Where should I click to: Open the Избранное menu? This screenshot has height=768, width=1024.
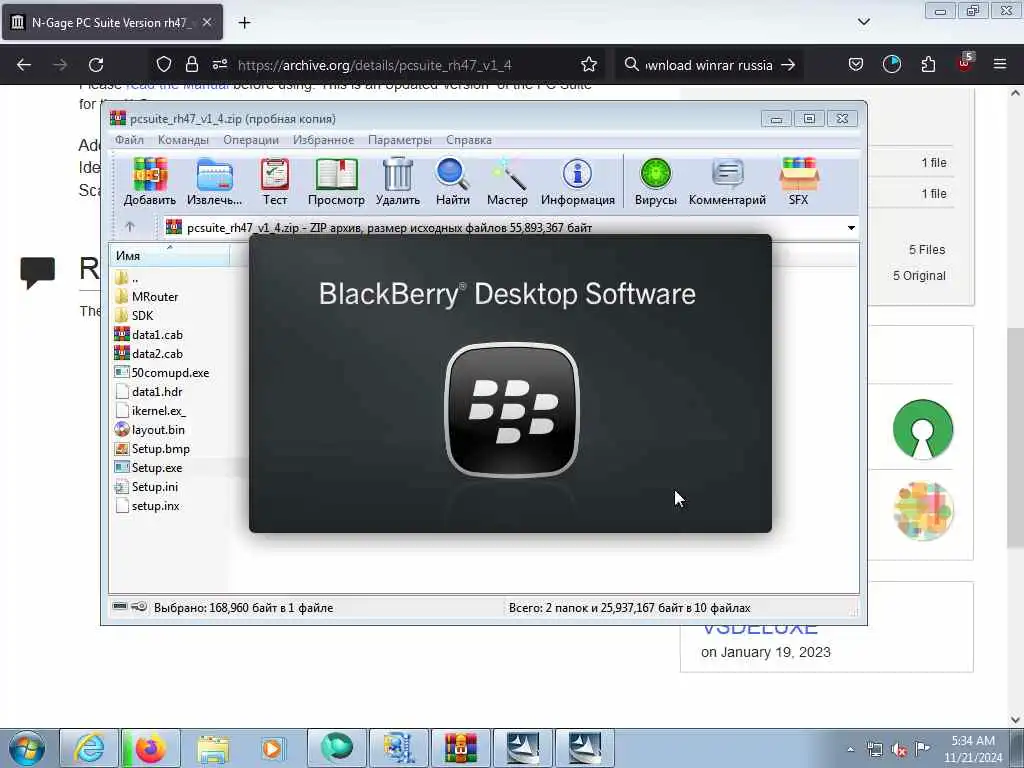[323, 140]
